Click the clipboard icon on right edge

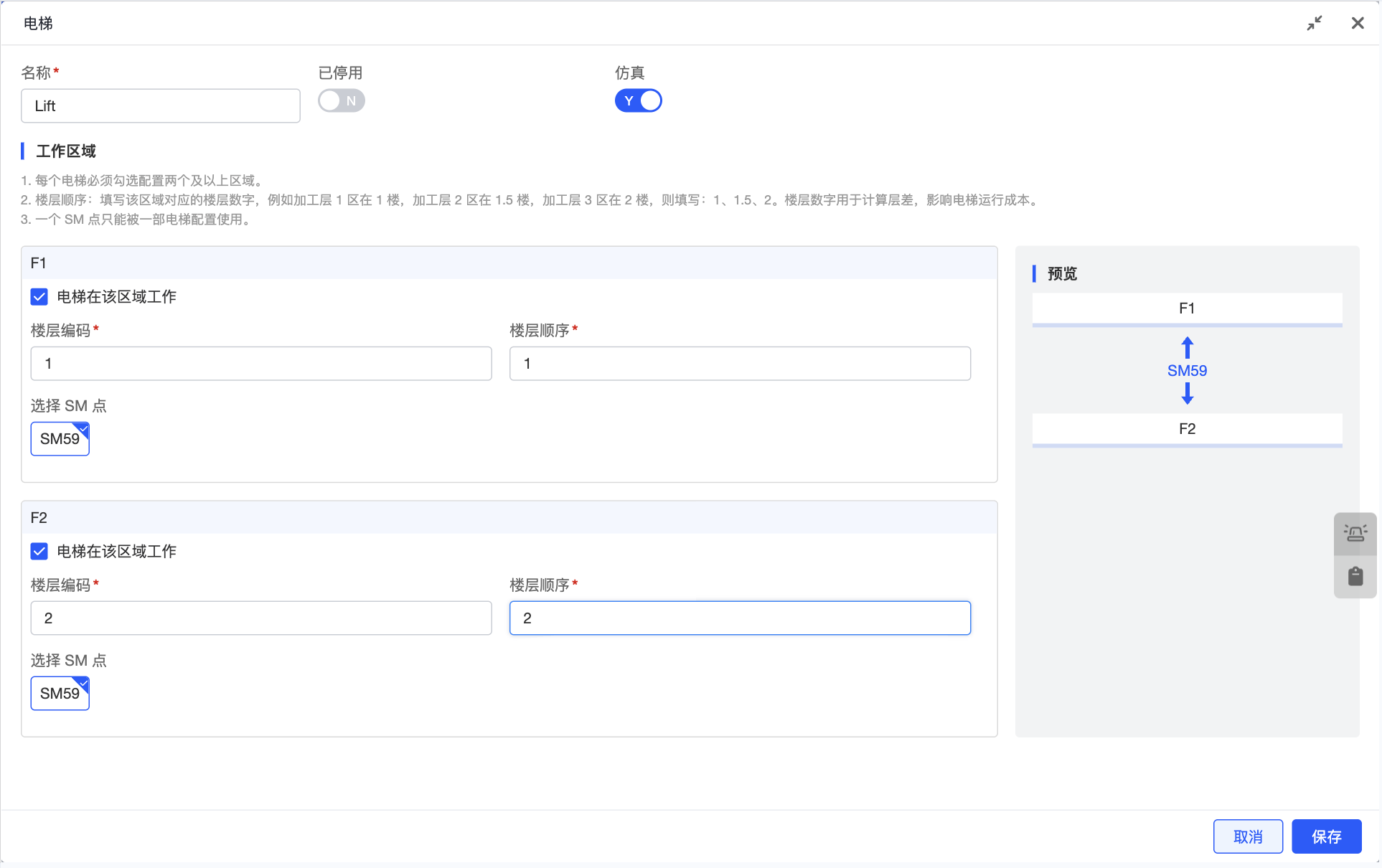[1355, 576]
